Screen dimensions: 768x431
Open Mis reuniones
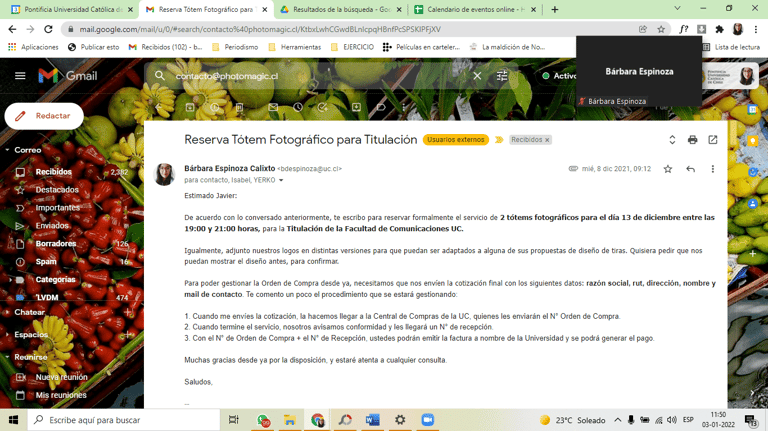pyautogui.click(x=61, y=395)
